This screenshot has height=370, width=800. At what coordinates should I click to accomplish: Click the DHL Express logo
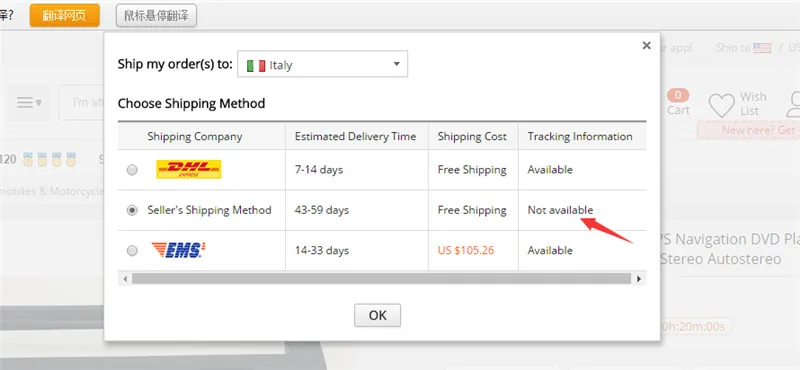click(x=189, y=169)
